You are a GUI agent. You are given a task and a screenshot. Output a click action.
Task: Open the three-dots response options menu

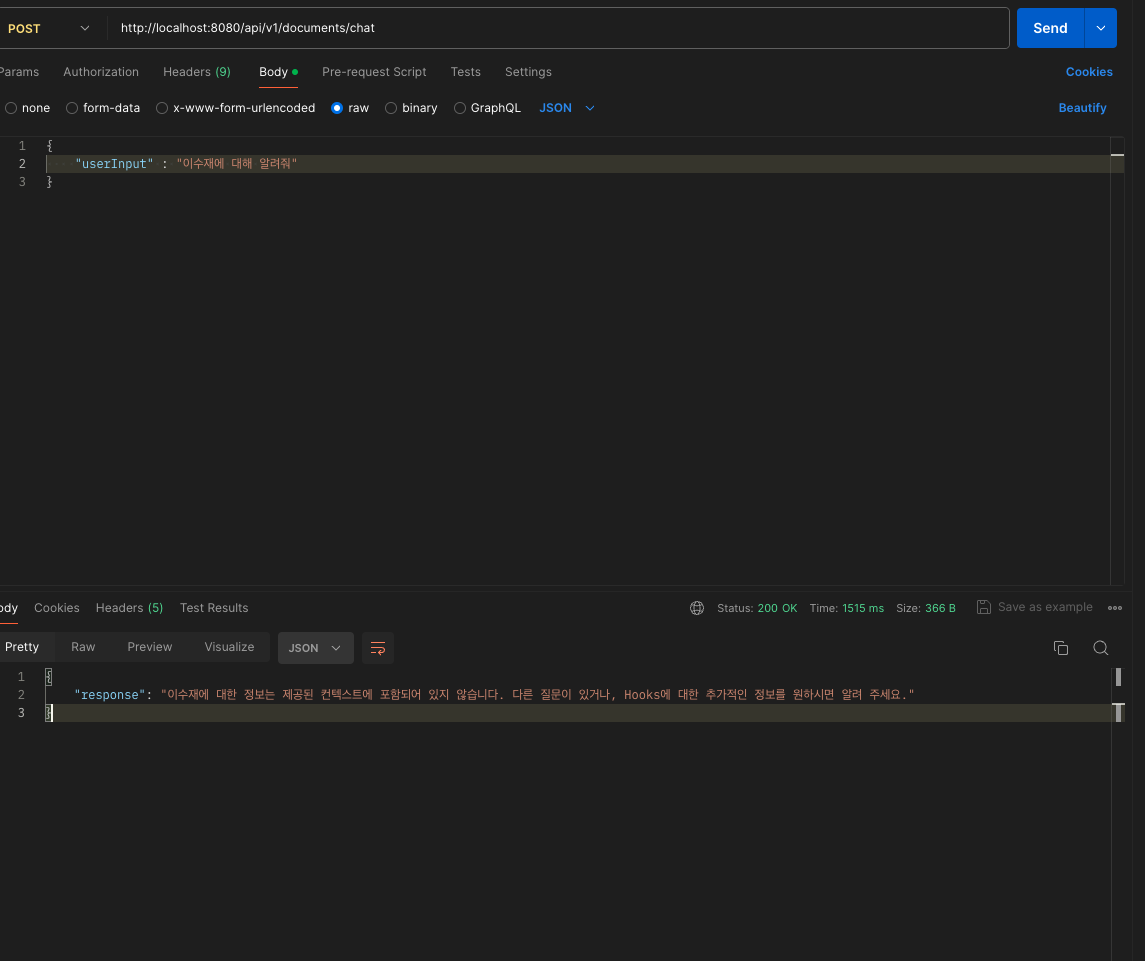click(1114, 608)
